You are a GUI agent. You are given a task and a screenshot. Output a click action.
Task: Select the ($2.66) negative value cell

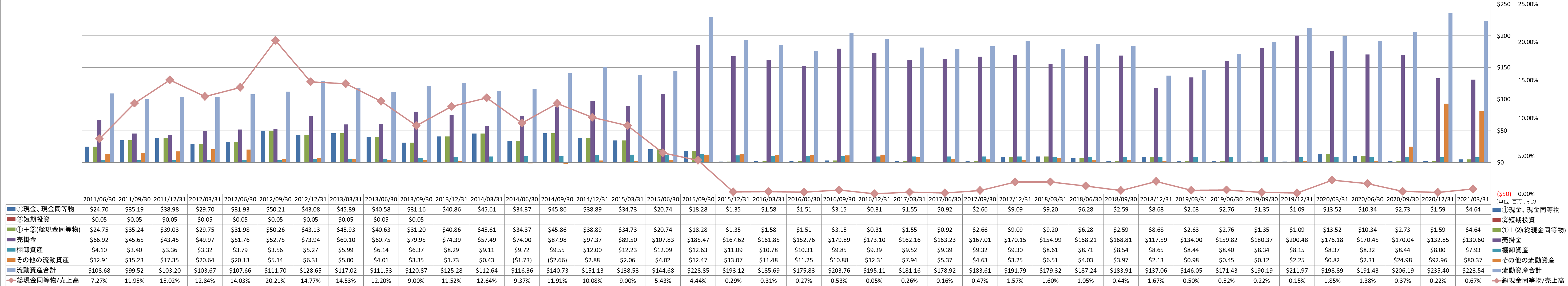click(557, 260)
